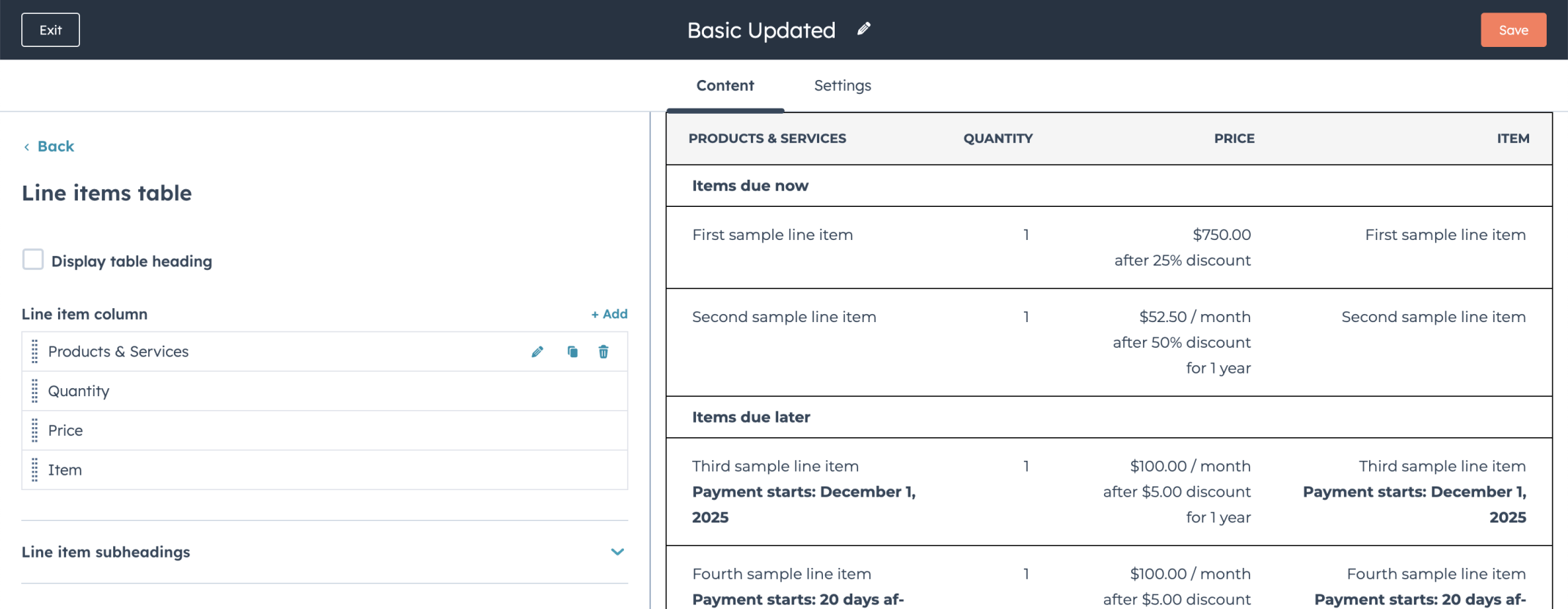Click the Exit button
Image resolution: width=1568 pixels, height=609 pixels.
click(x=51, y=30)
